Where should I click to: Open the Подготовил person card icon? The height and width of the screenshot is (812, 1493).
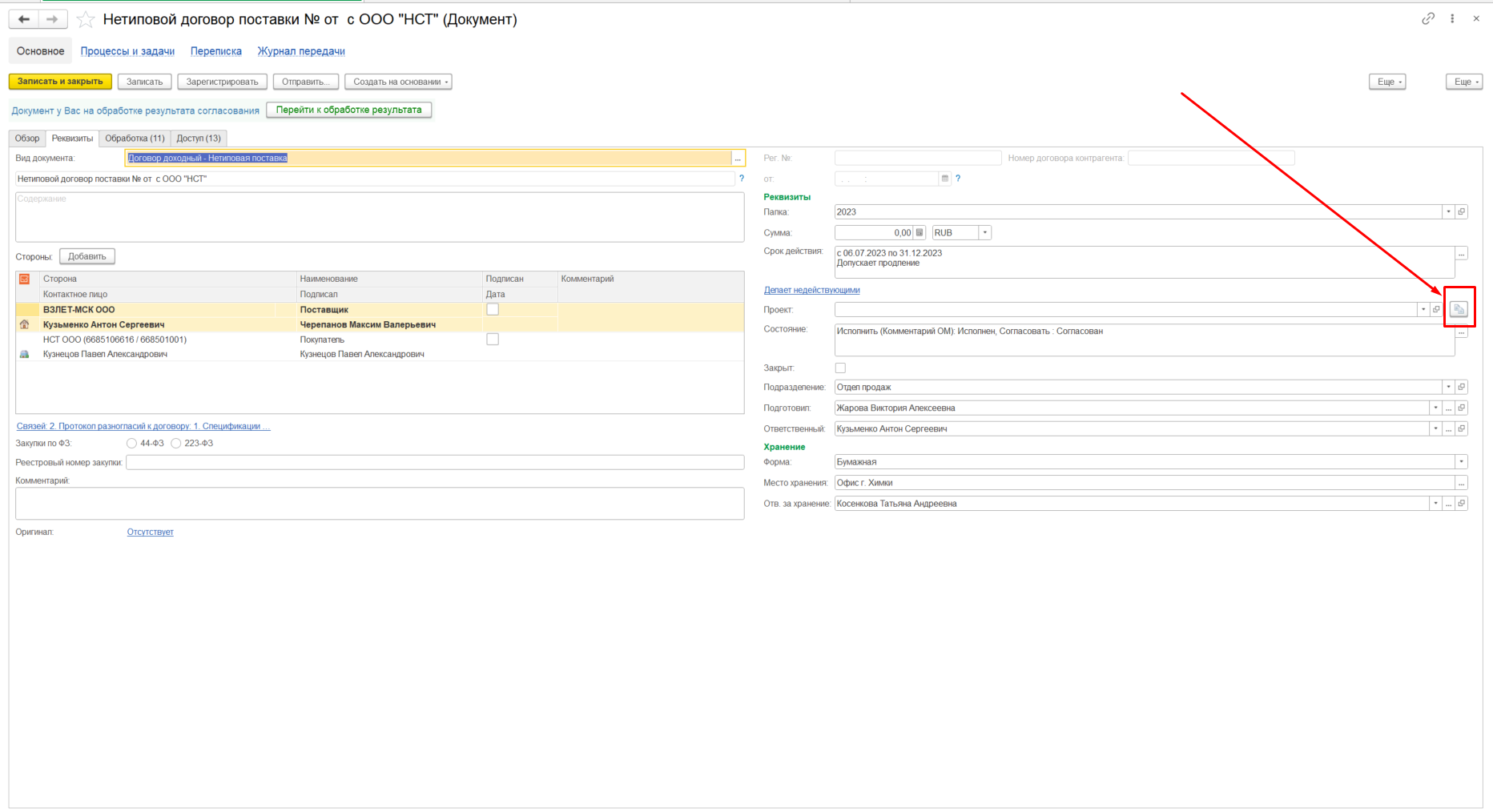tap(1462, 408)
